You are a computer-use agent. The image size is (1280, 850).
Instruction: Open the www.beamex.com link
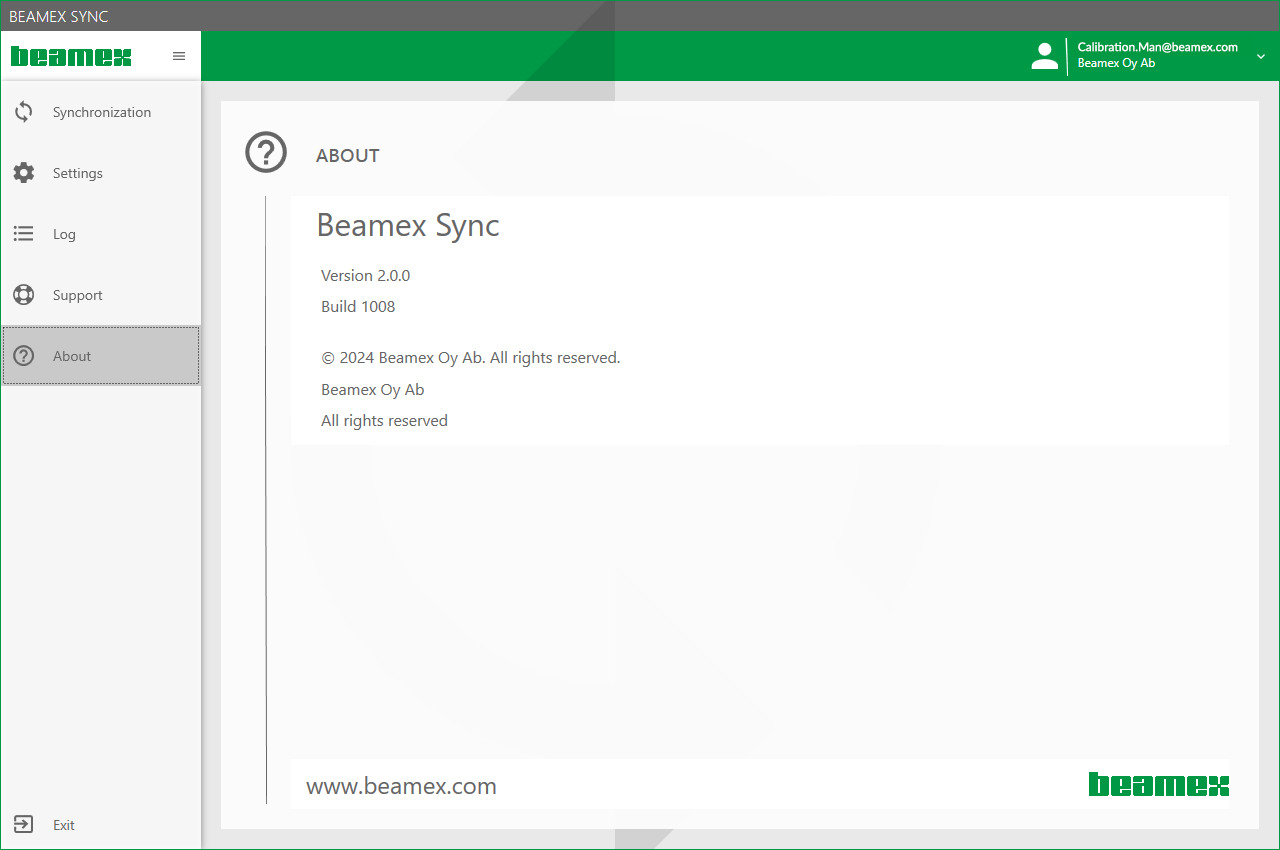(401, 786)
